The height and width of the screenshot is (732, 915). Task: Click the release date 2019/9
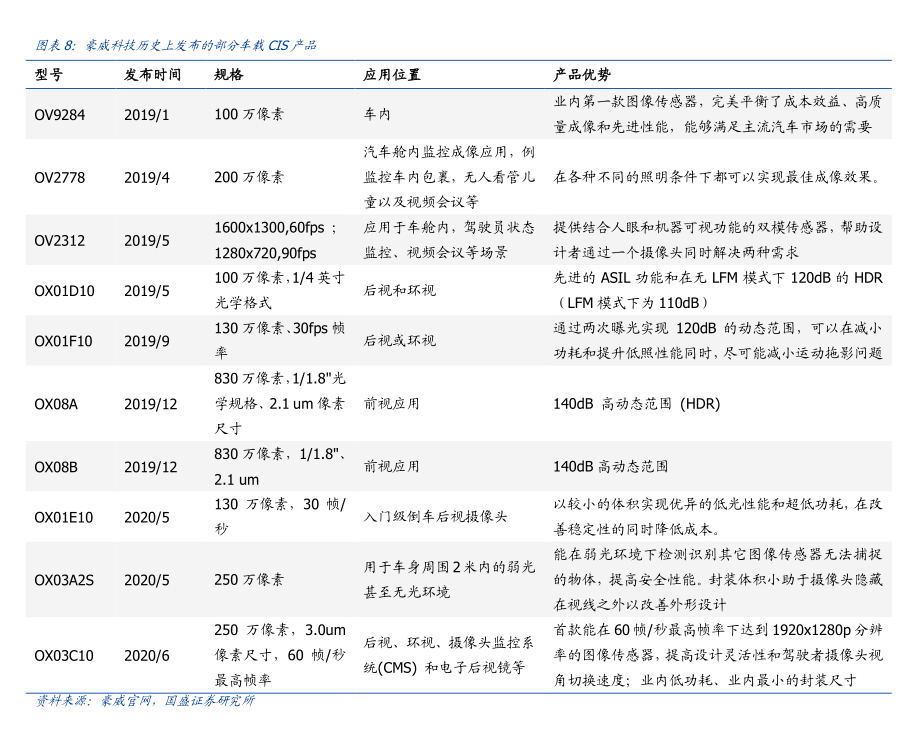coord(146,341)
